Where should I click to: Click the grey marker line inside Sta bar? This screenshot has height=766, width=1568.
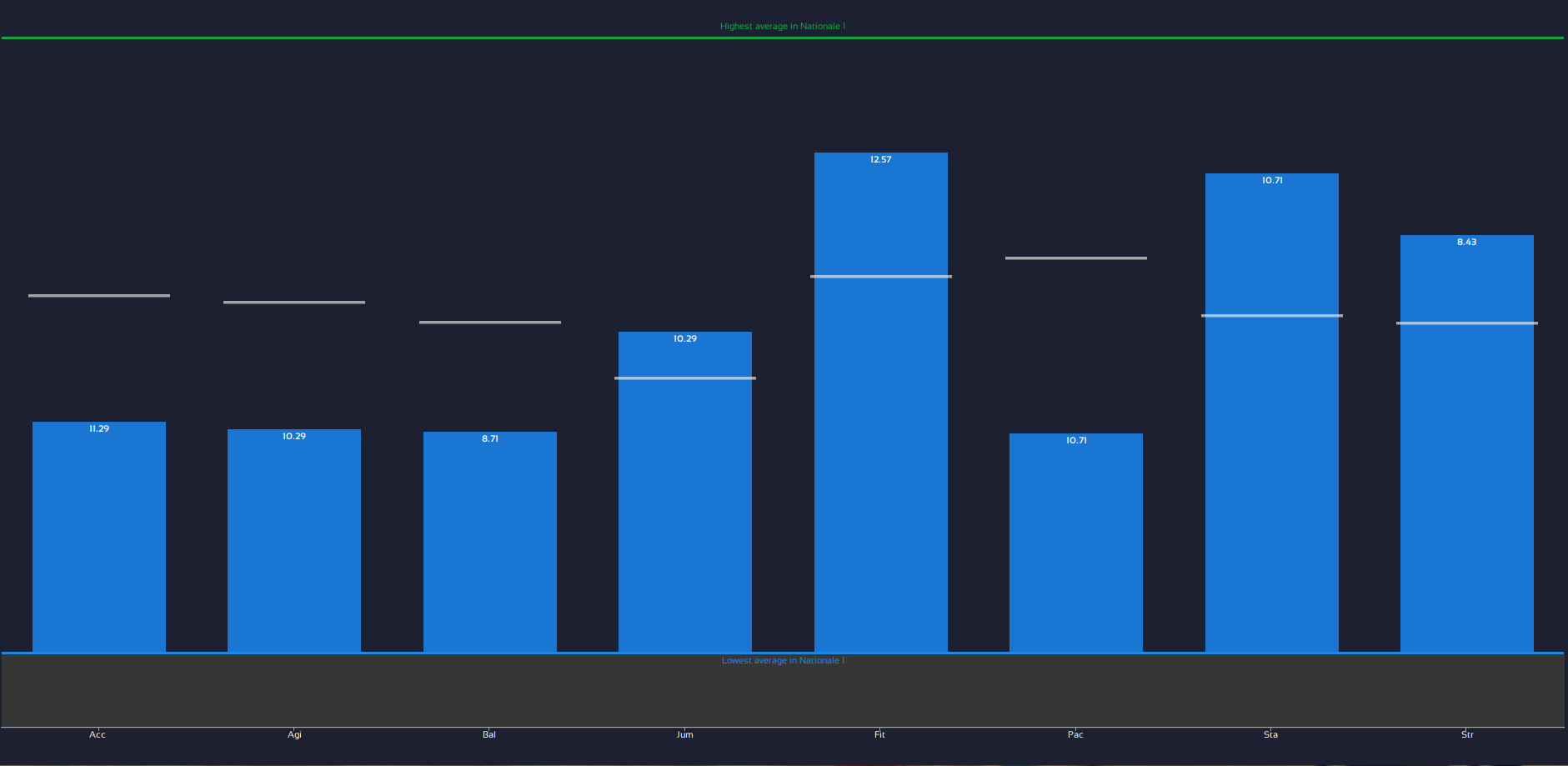[1272, 315]
